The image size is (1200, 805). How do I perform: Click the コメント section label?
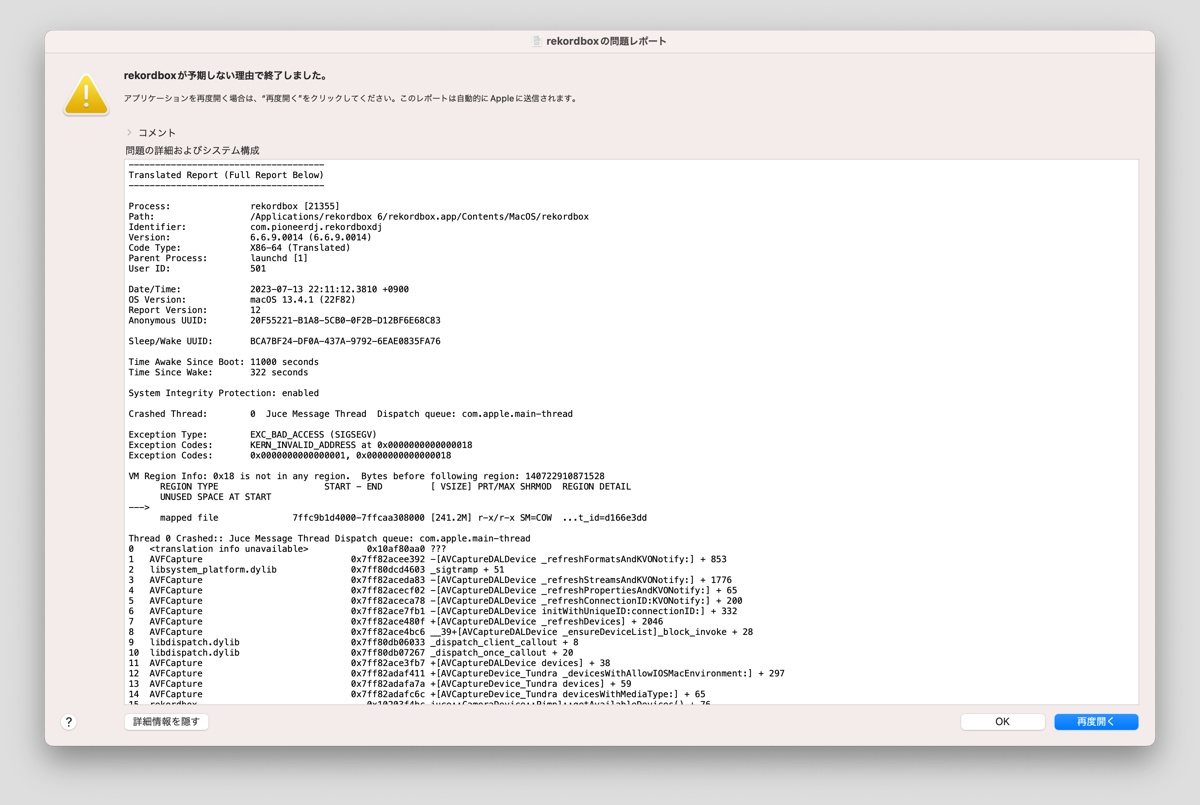(157, 132)
